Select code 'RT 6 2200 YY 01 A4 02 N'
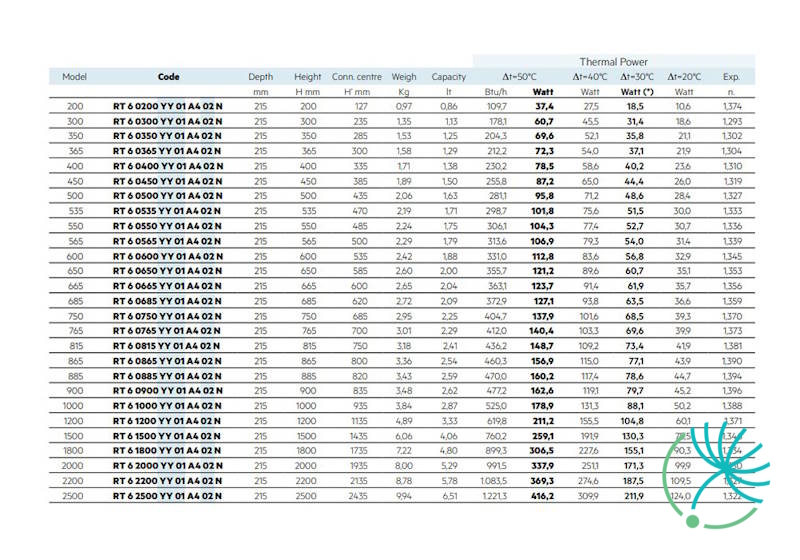 [x=167, y=481]
